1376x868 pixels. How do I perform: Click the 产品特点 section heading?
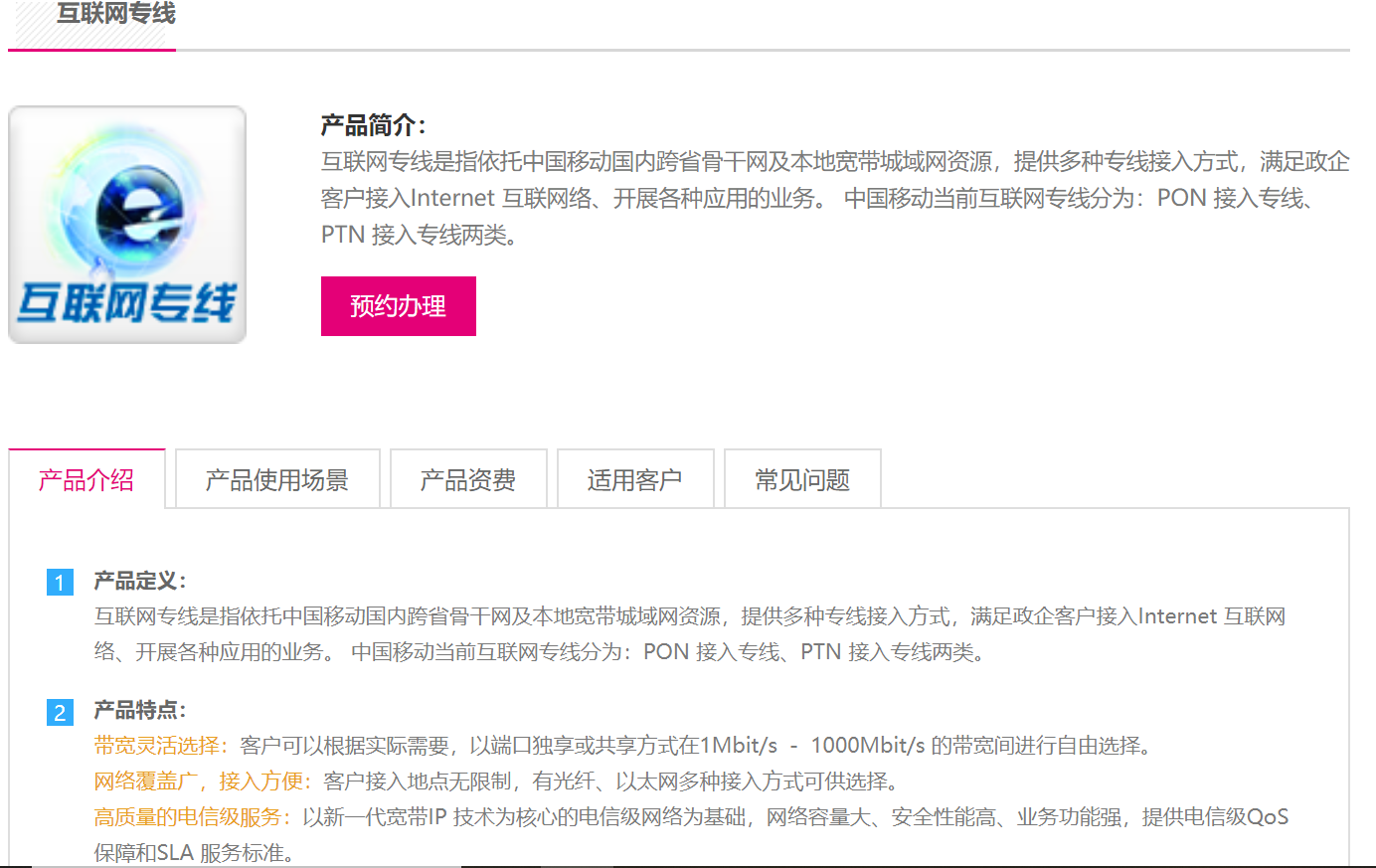pyautogui.click(x=139, y=710)
